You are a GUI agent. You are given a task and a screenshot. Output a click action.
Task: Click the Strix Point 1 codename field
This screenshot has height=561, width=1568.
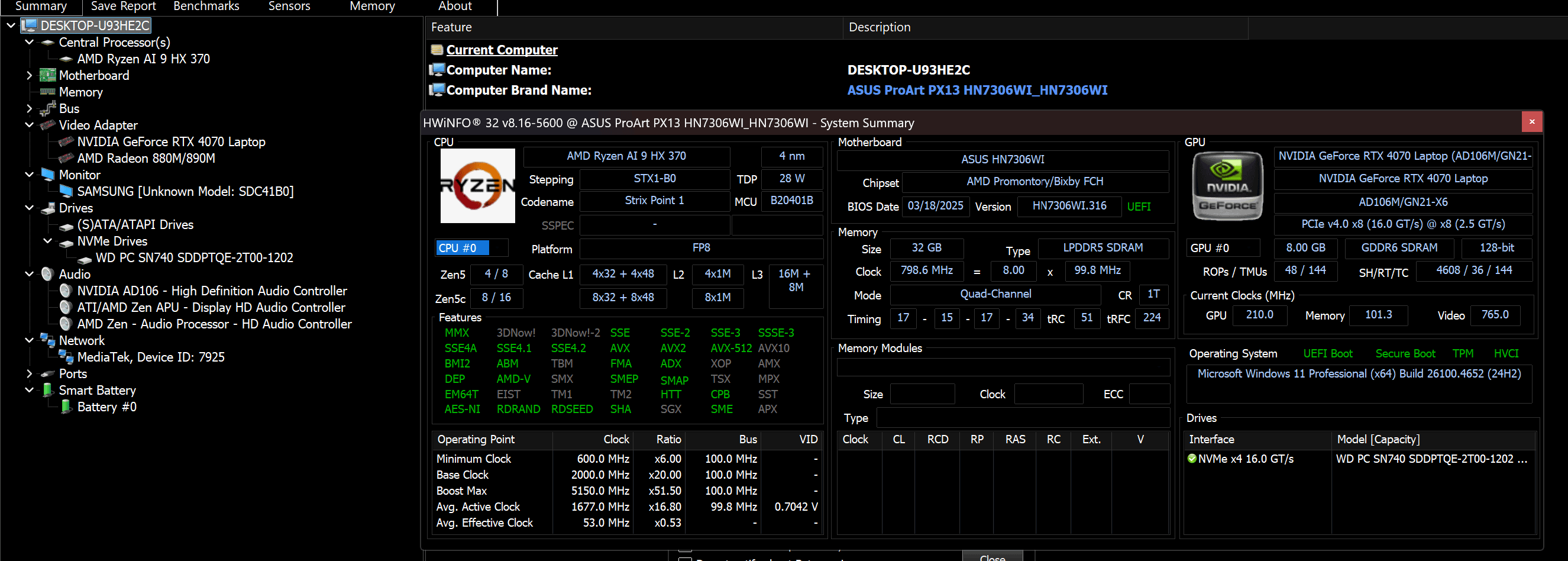pos(654,201)
